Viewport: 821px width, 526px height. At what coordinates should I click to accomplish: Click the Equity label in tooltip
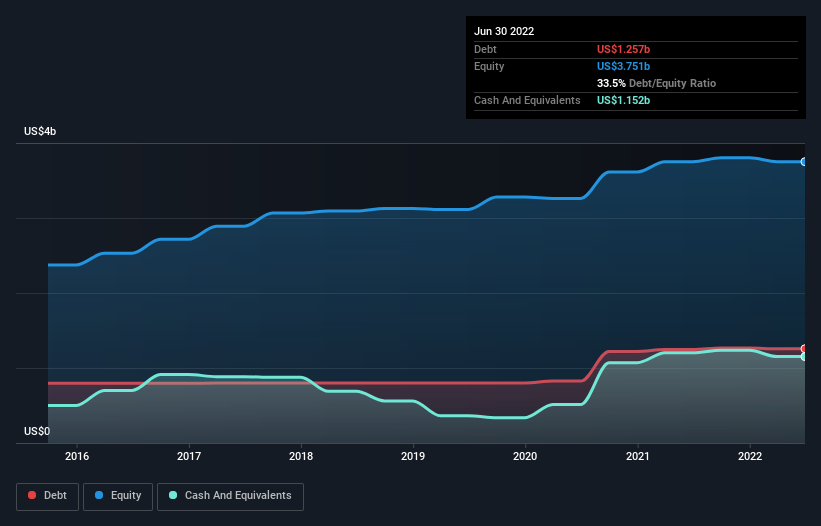click(489, 66)
